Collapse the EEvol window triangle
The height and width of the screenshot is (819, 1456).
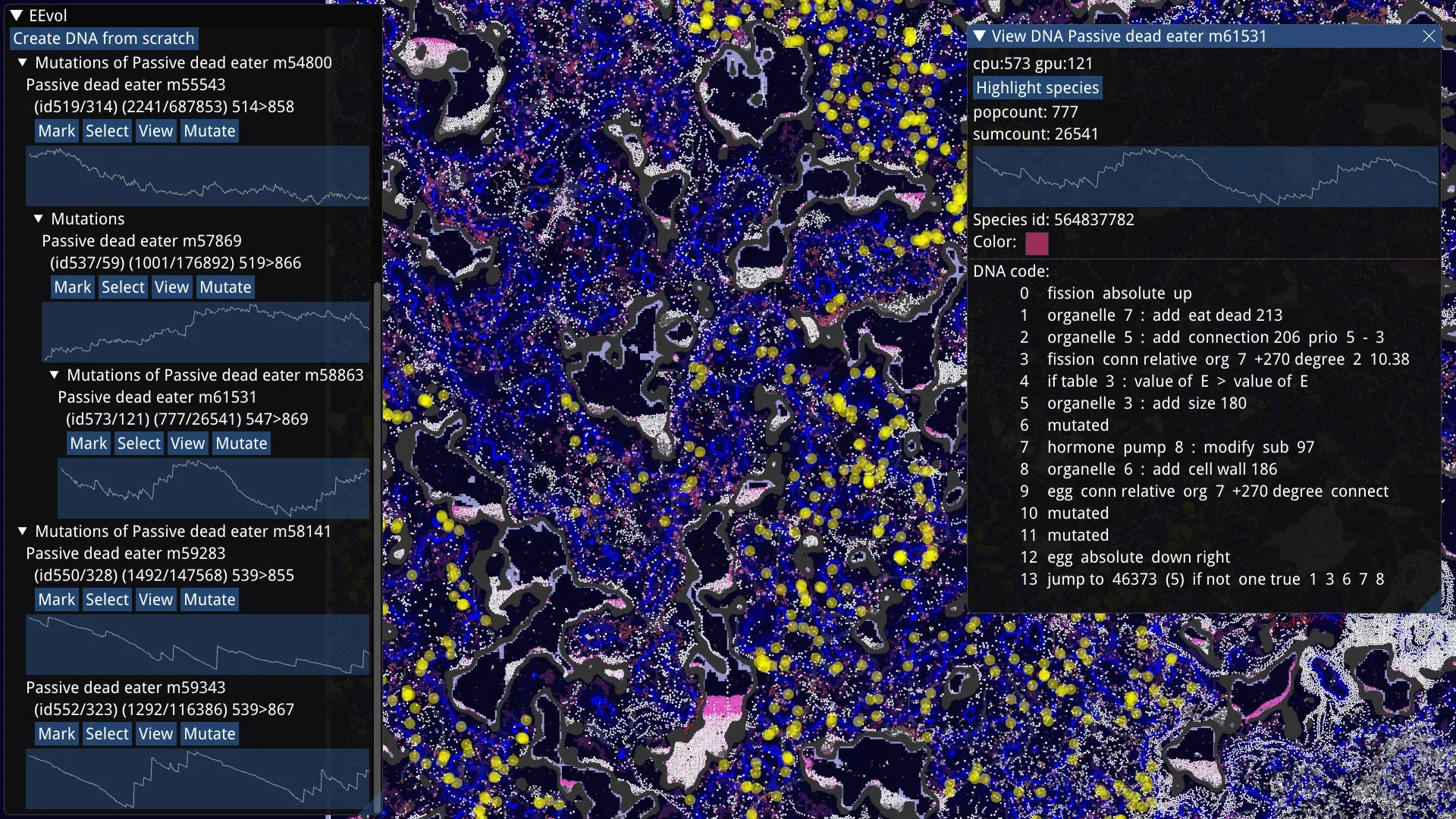(16, 15)
